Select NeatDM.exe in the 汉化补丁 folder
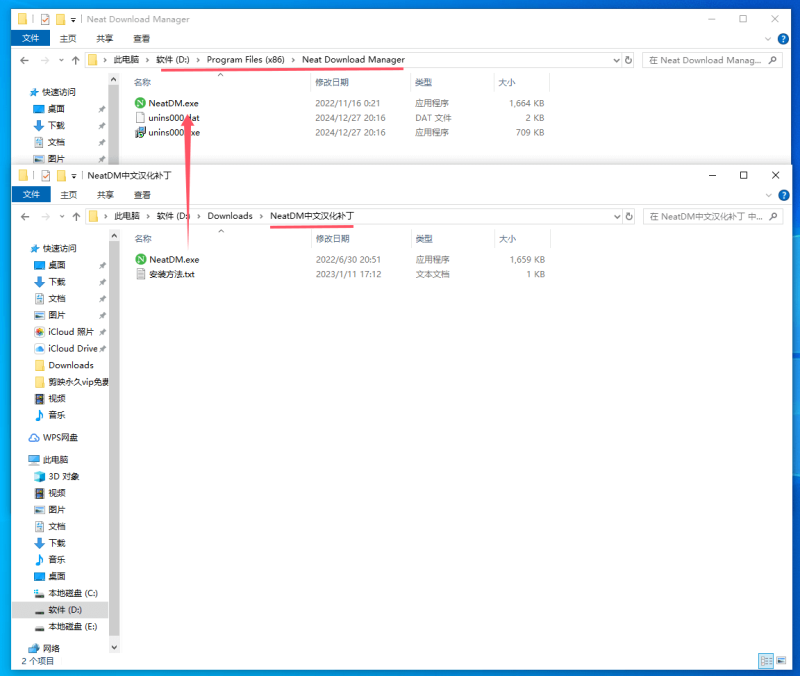This screenshot has height=676, width=800. tap(173, 259)
